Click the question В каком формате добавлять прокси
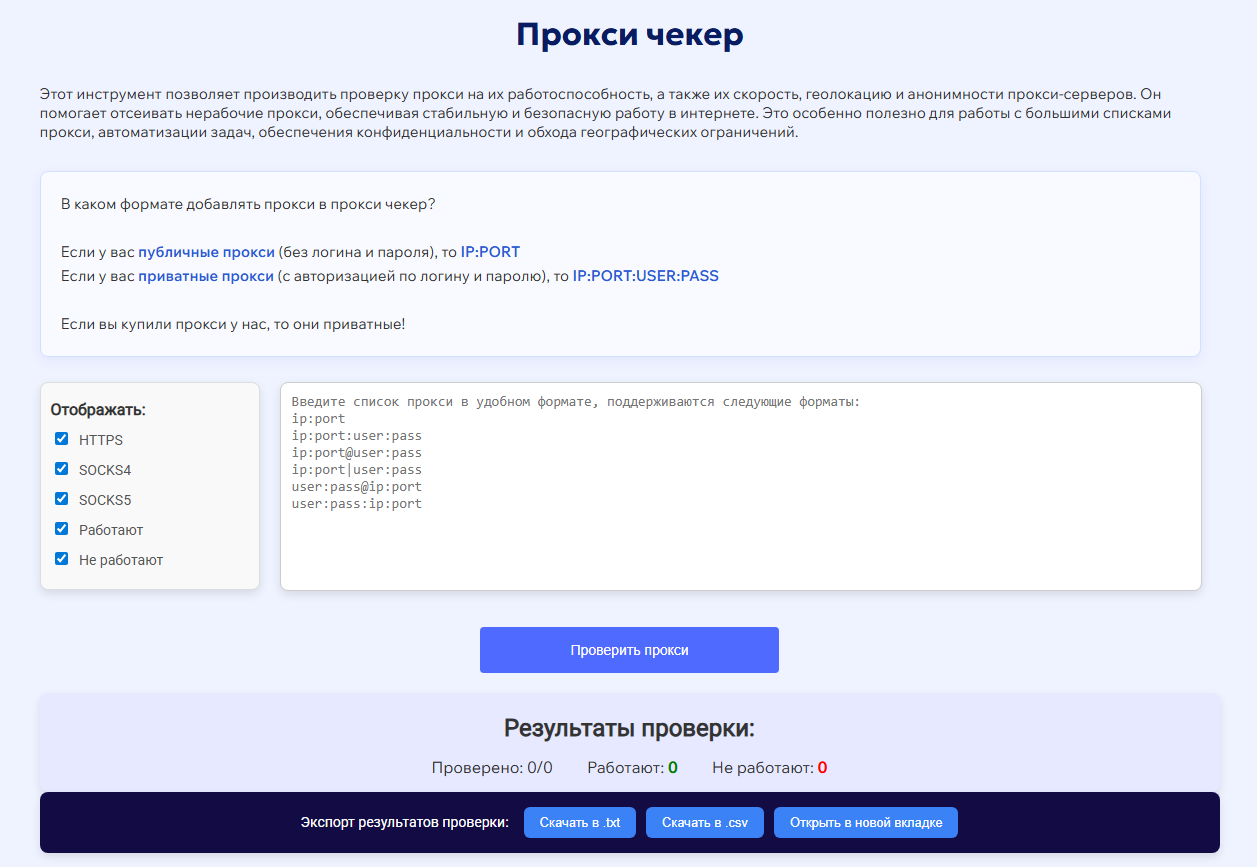Screen dimensions: 1257x867 248,204
